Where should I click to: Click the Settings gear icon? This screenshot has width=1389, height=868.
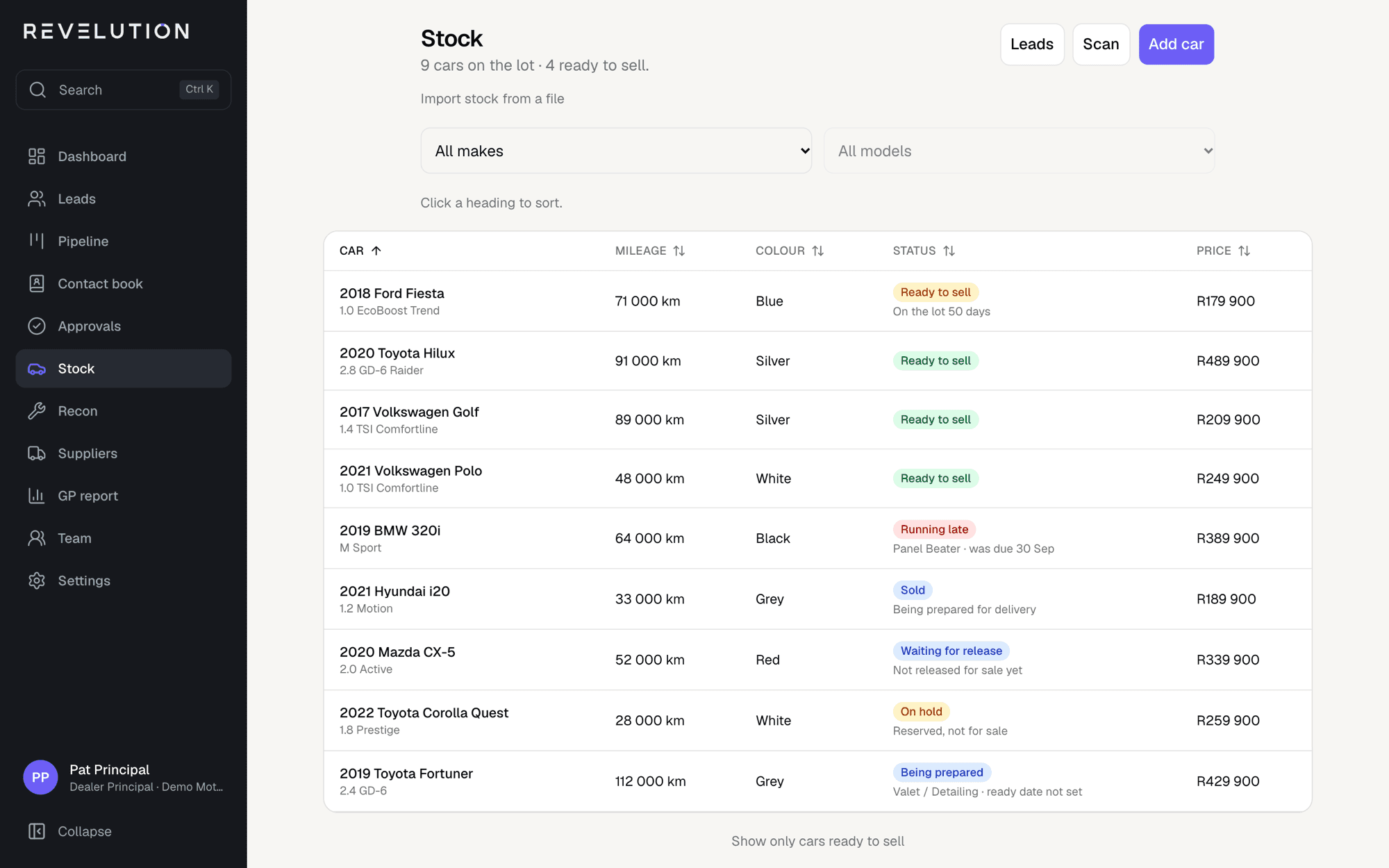[x=37, y=581]
